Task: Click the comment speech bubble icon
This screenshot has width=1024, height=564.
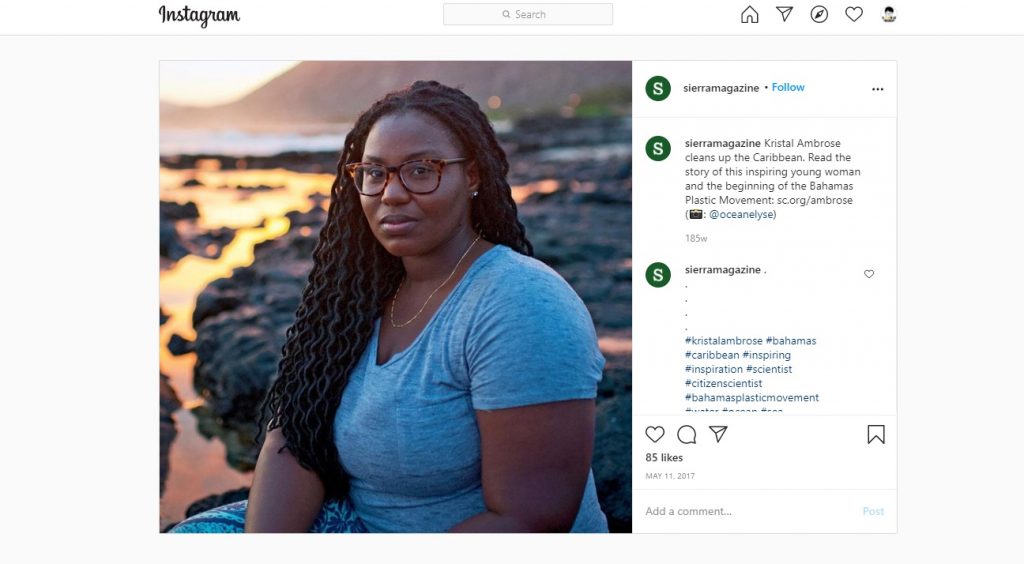Action: coord(687,434)
